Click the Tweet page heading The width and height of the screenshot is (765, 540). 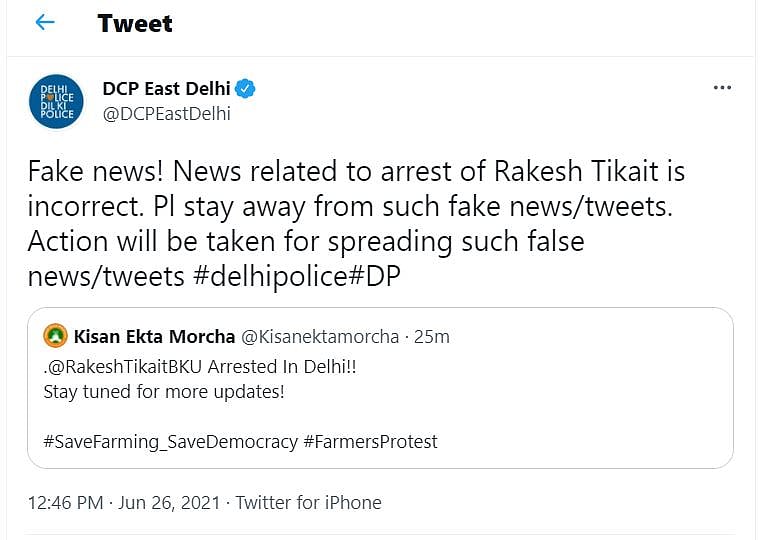pos(135,23)
